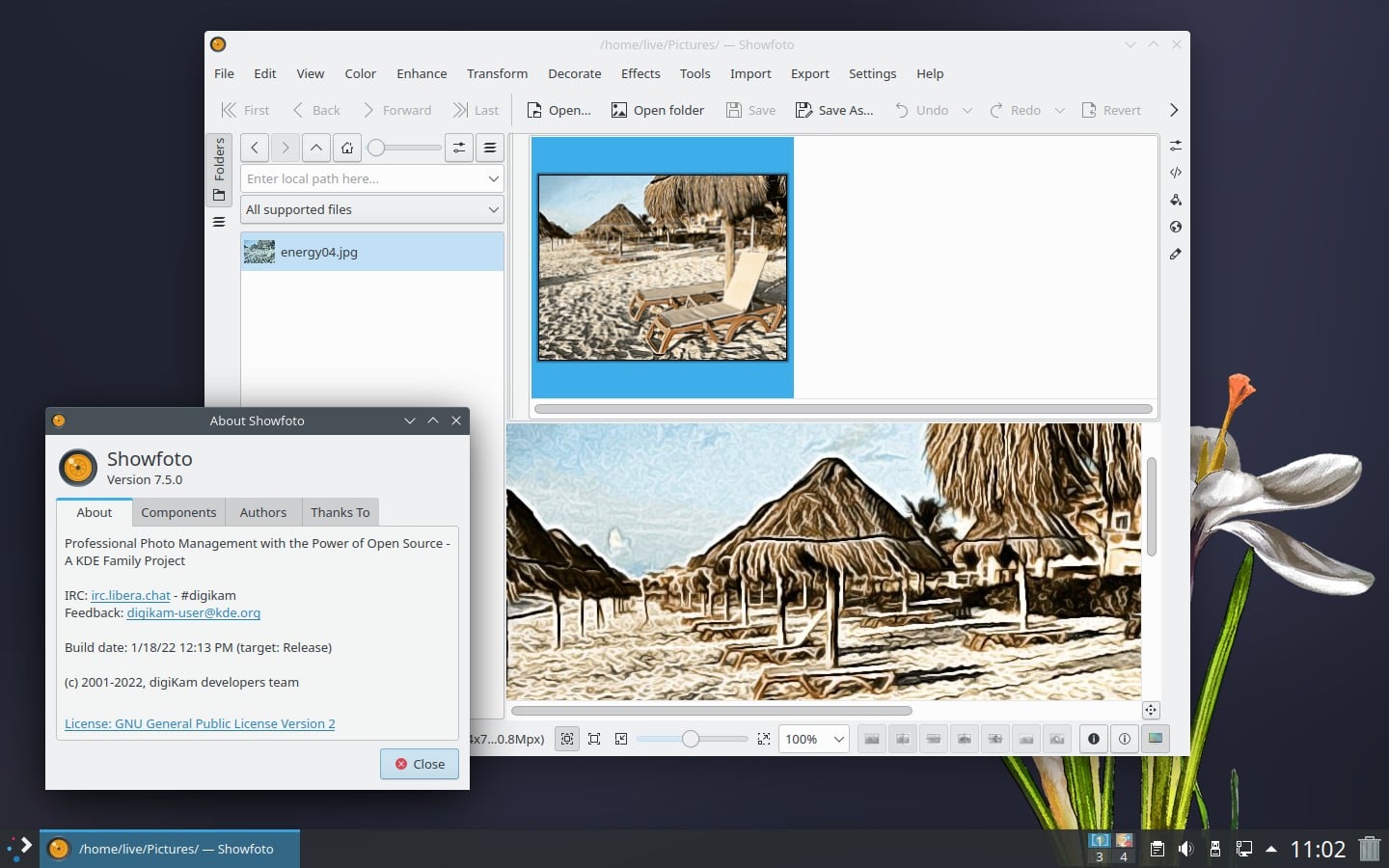Expand the Undo history dropdown arrow

967,110
